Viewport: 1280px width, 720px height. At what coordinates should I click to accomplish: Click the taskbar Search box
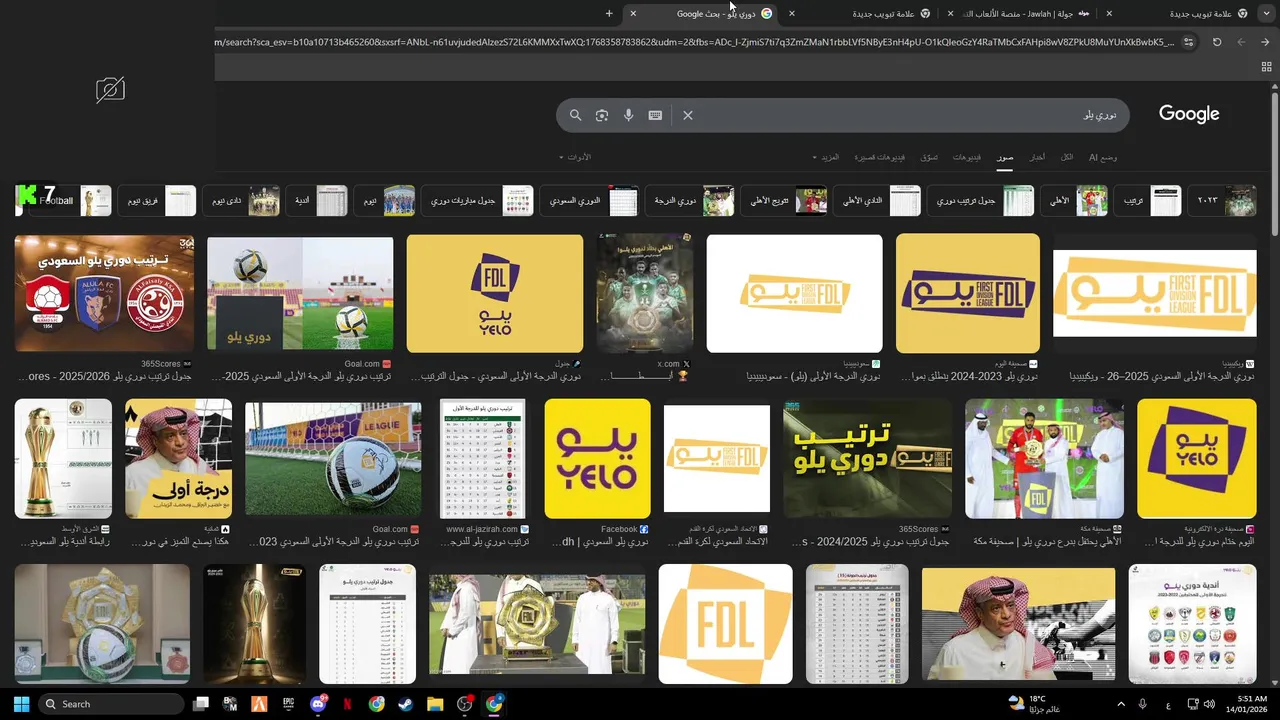[110, 704]
